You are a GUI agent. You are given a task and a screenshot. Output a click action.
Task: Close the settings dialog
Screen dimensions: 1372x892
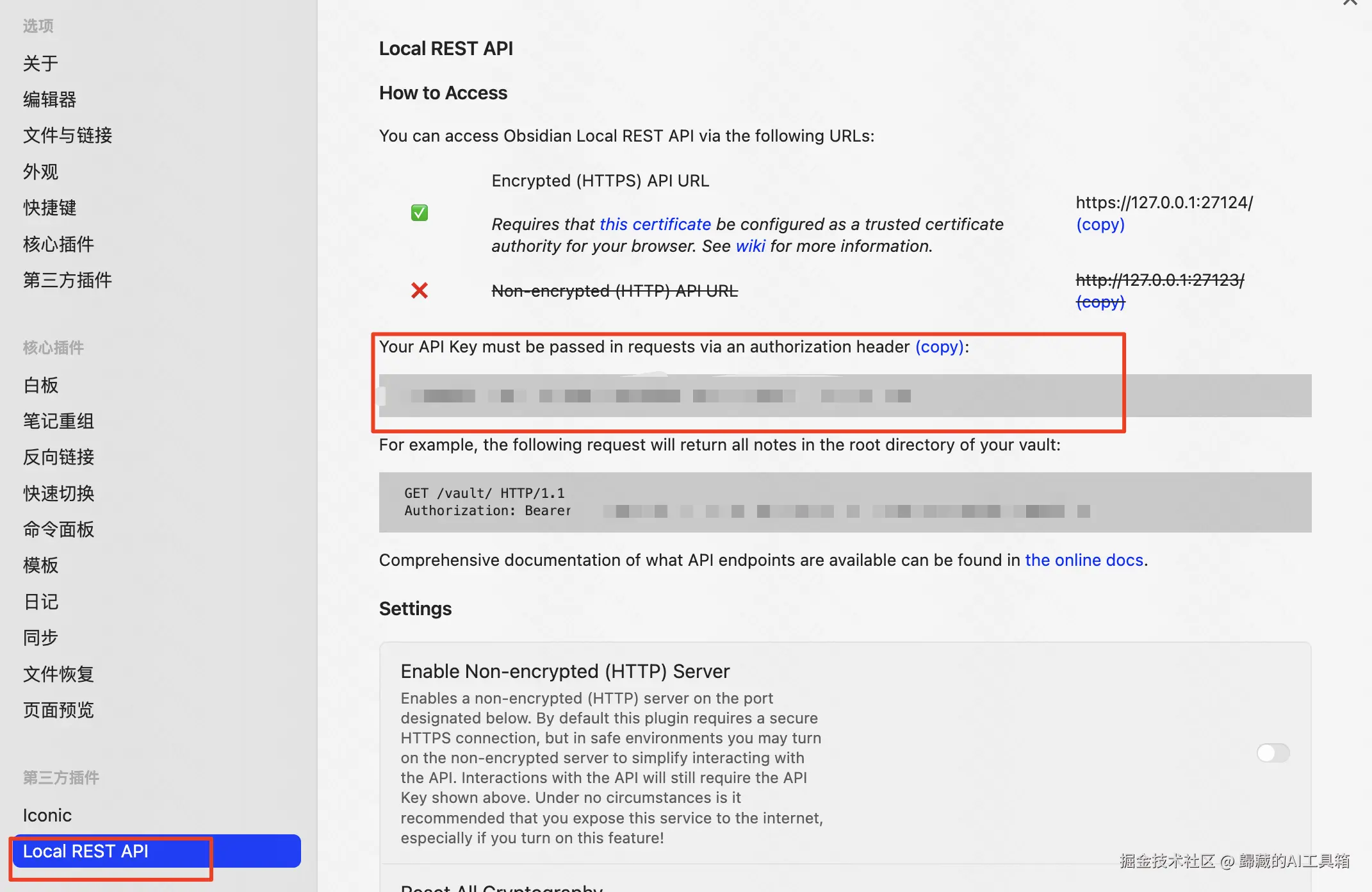1350,3
